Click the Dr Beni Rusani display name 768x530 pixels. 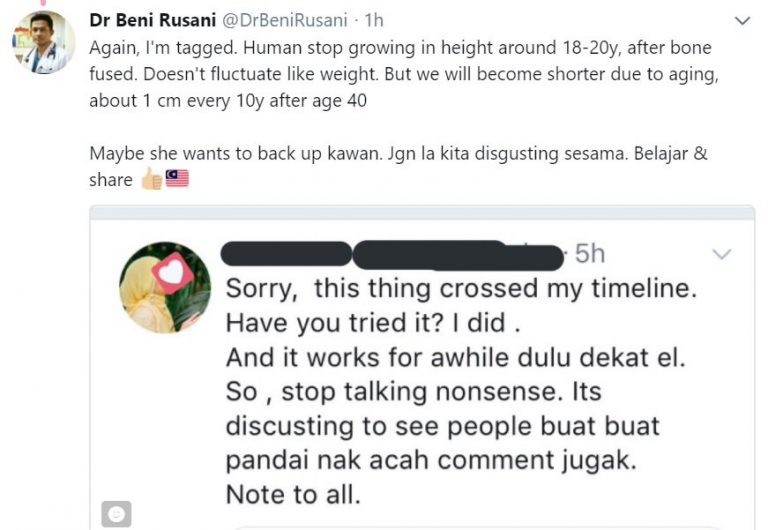pyautogui.click(x=152, y=20)
